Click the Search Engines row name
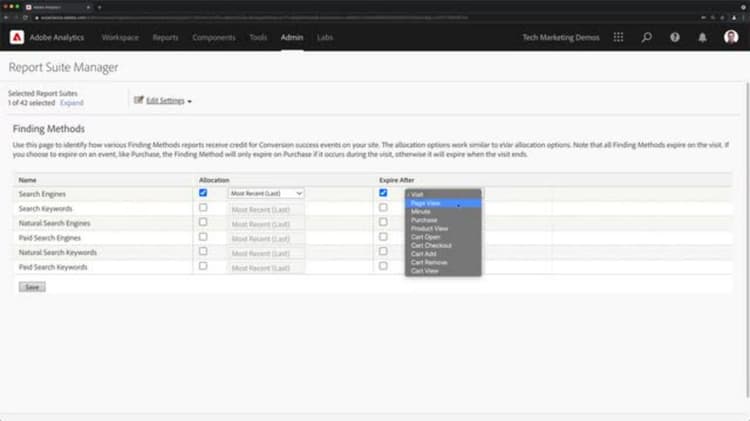Screen dimensions: 750x421 [x=42, y=194]
